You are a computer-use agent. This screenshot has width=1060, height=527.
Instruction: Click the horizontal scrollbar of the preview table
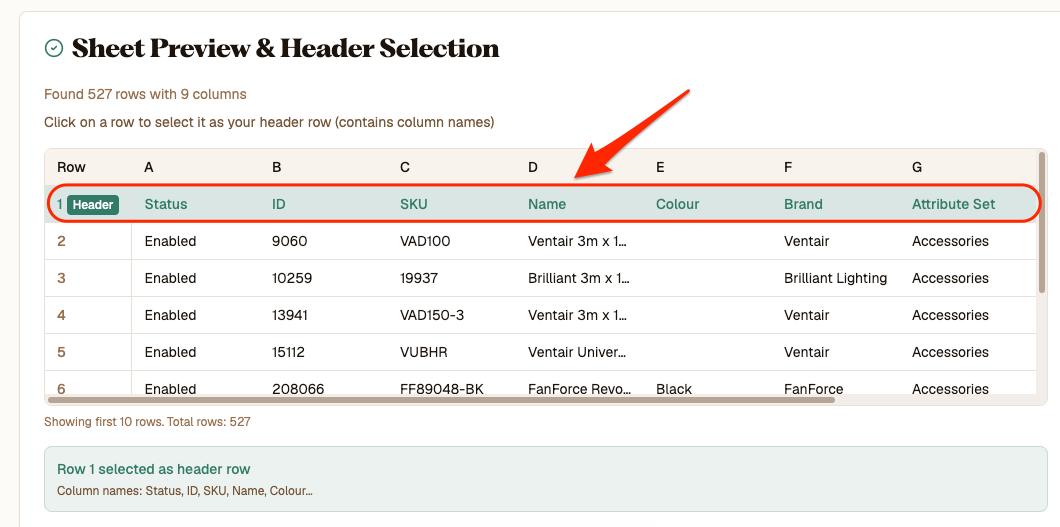tap(443, 400)
